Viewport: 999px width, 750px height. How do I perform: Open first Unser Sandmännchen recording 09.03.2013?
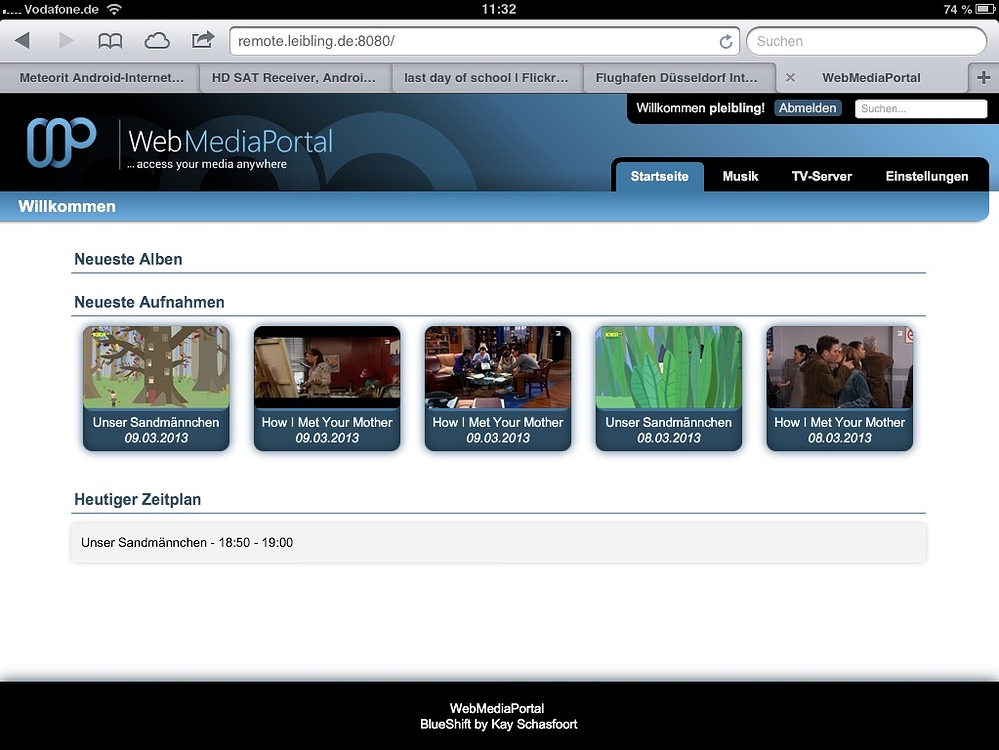156,388
